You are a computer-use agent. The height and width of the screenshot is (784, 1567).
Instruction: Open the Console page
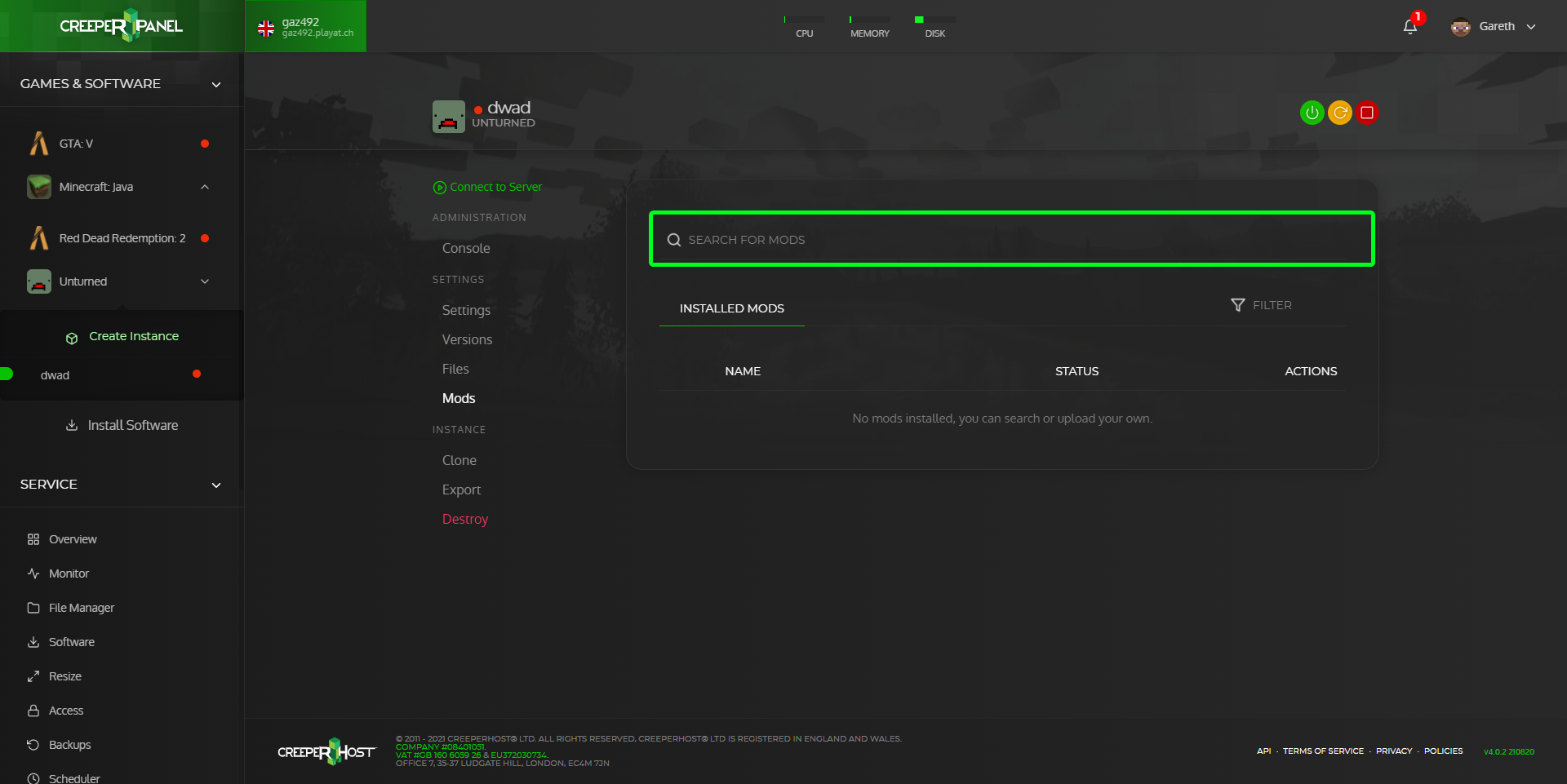(x=466, y=248)
